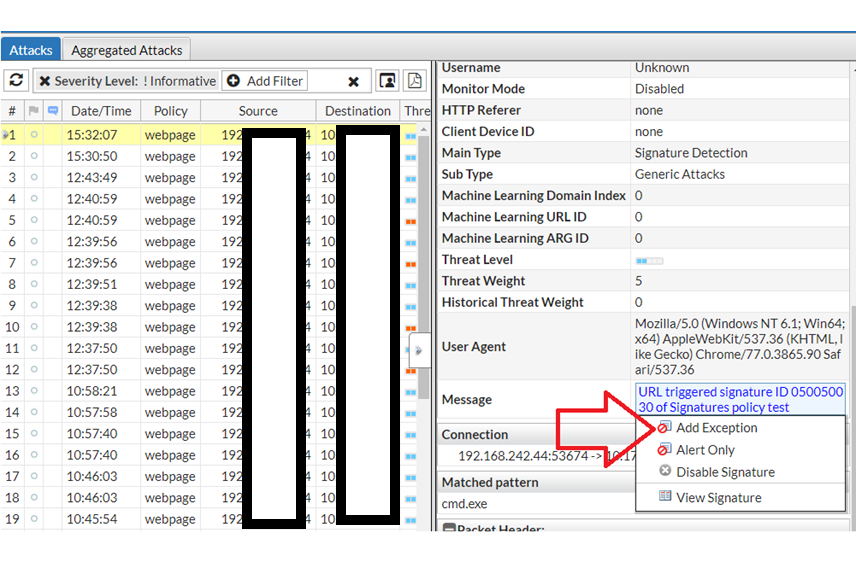Export the log as PDF
This screenshot has height=564, width=856.
click(x=414, y=81)
